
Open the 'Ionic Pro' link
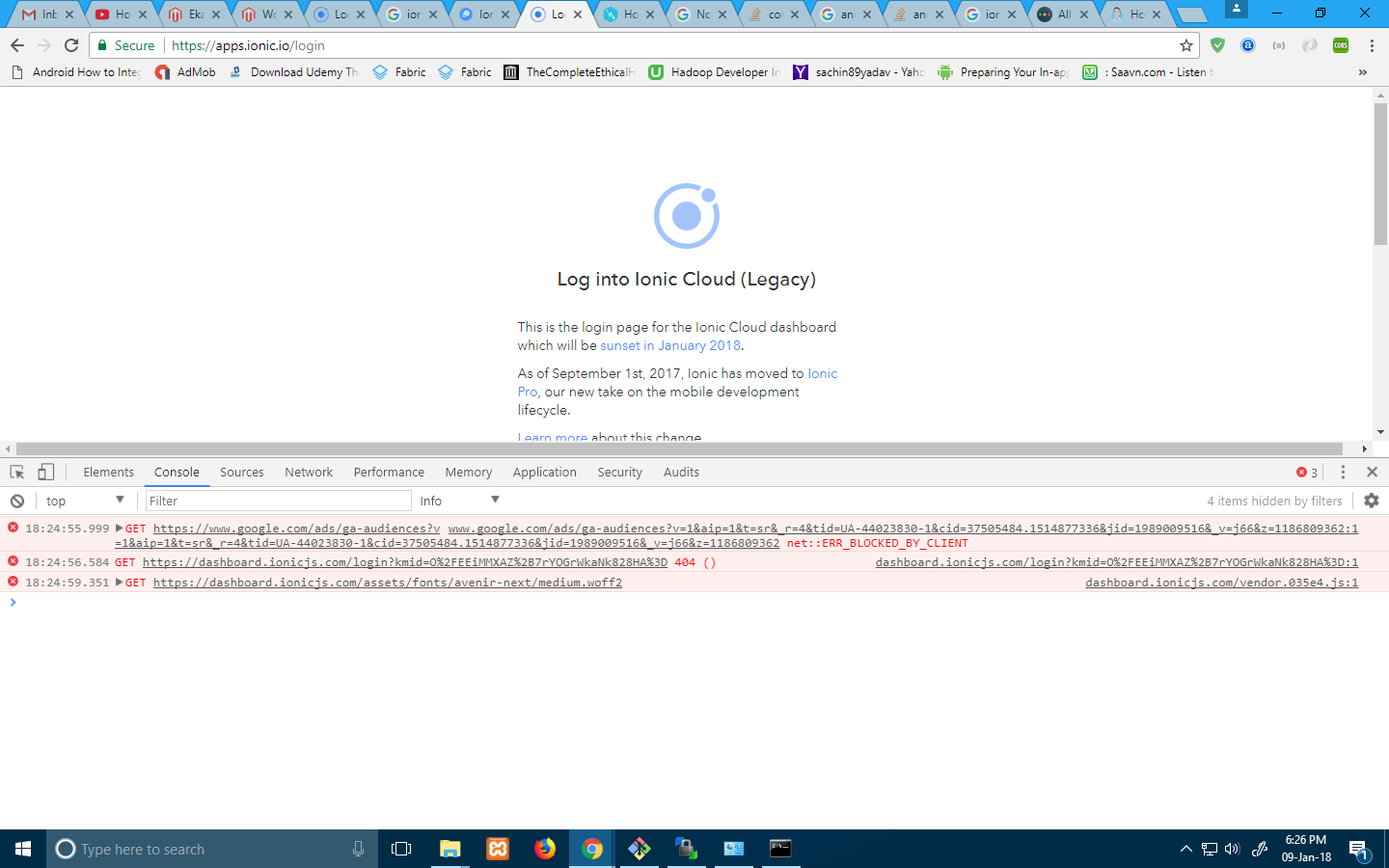tap(677, 382)
